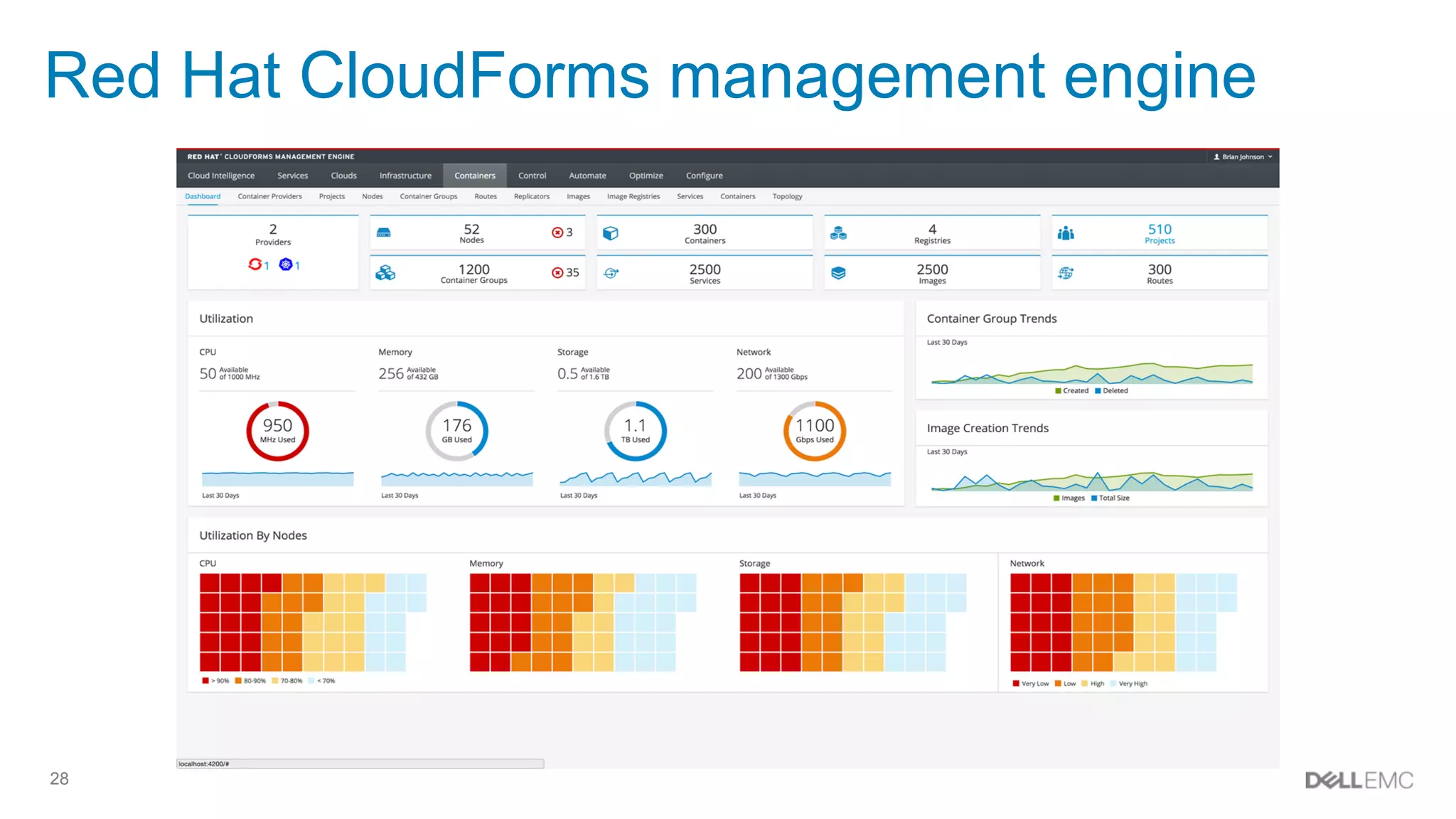Viewport: 1456px width, 819px height.
Task: Click the Images layered icon
Action: coord(838,273)
